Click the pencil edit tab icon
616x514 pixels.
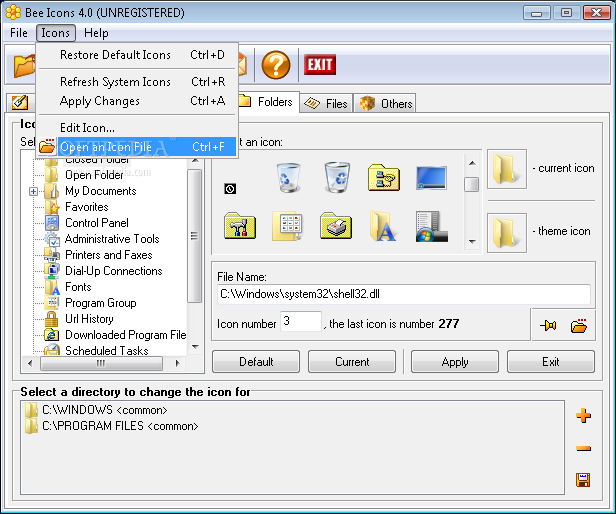click(x=20, y=102)
